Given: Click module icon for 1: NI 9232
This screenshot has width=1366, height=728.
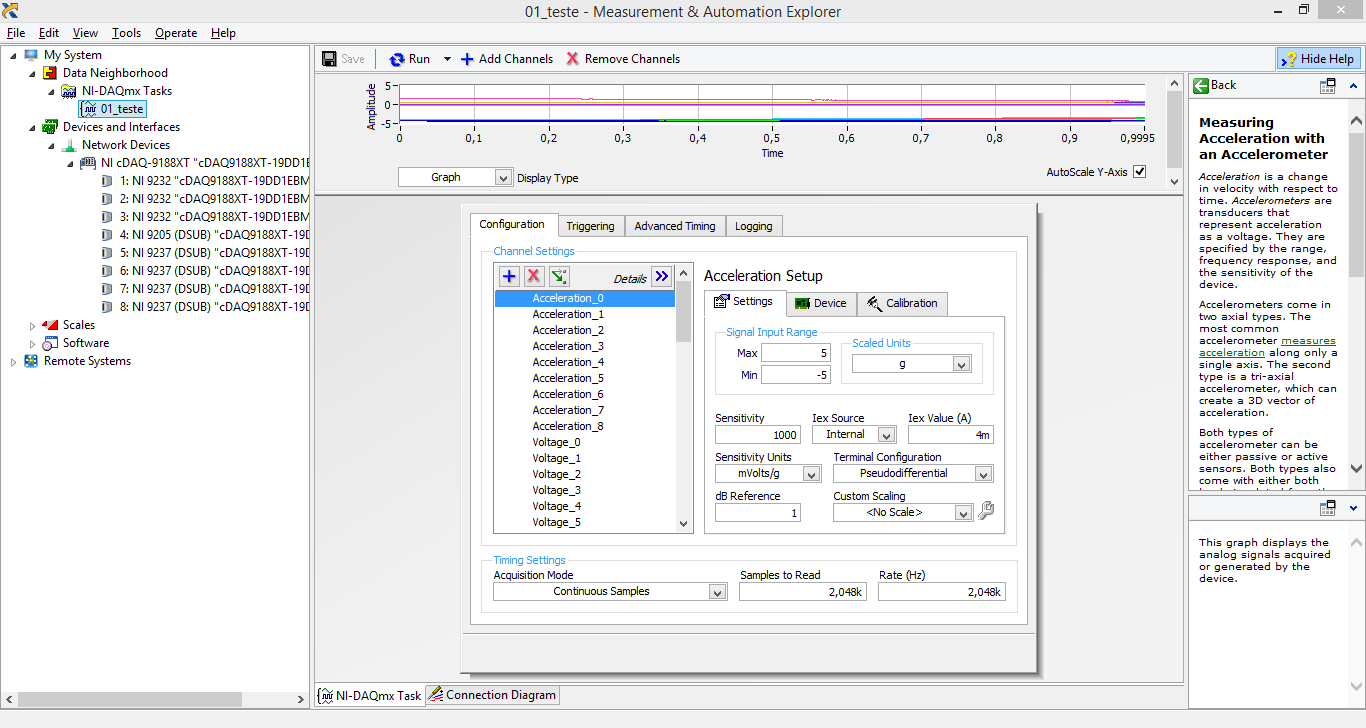Looking at the screenshot, I should click(107, 181).
